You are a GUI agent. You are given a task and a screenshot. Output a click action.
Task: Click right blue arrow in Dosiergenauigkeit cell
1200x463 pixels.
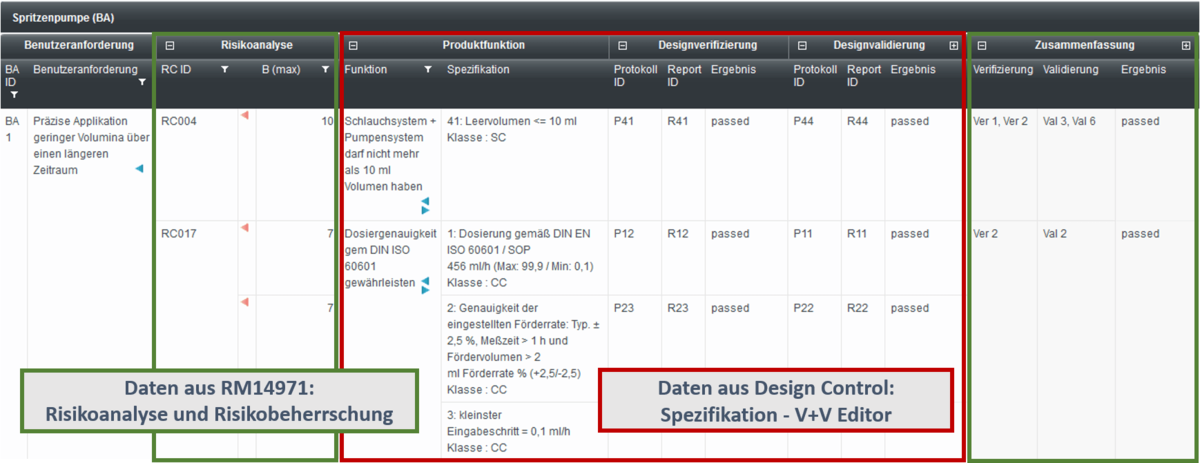coord(425,290)
